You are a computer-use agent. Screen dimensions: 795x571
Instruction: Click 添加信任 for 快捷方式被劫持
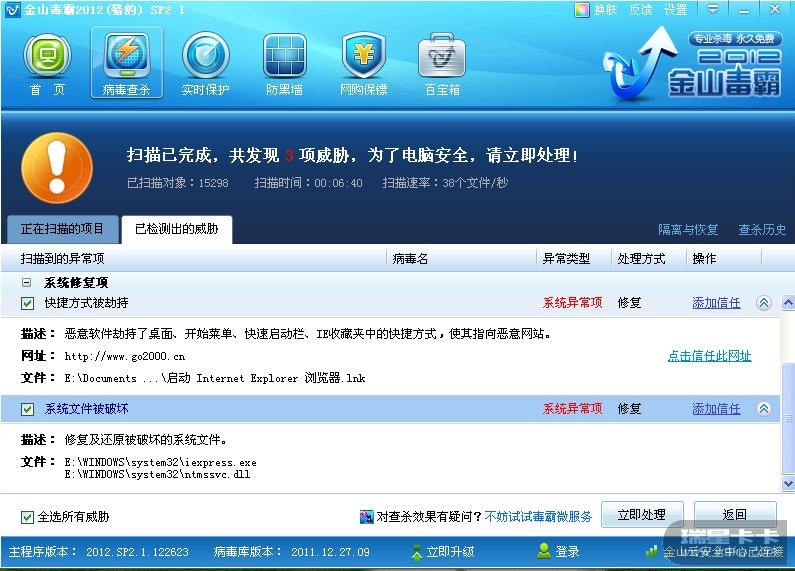coord(716,303)
